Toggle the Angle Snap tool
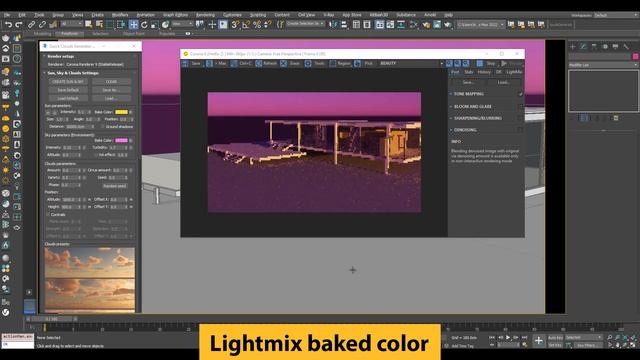Screen dimensions: 640x360 click(x=246, y=25)
